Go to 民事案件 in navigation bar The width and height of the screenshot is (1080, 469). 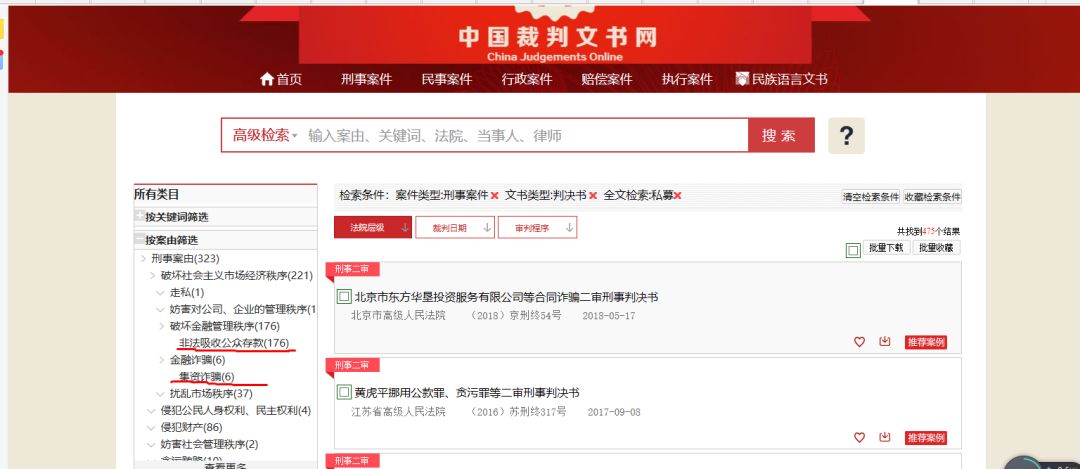[447, 79]
